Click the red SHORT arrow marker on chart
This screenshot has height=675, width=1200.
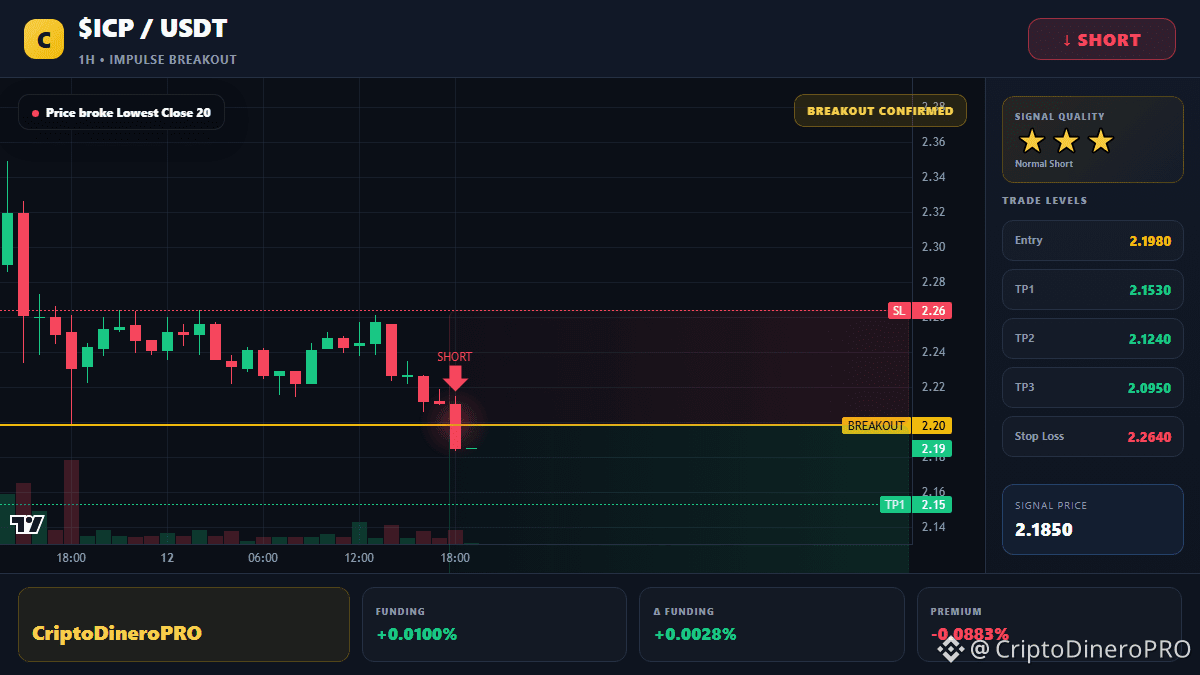click(x=455, y=377)
